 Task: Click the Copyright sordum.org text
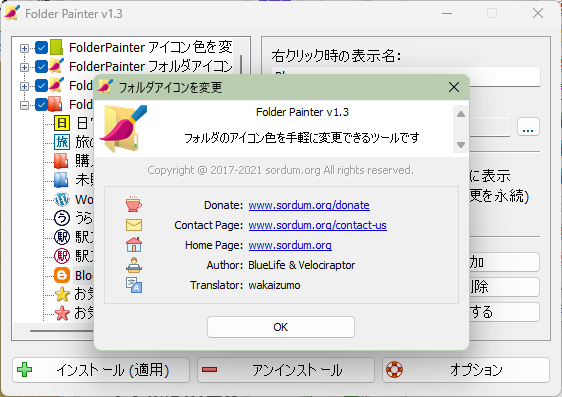[280, 170]
